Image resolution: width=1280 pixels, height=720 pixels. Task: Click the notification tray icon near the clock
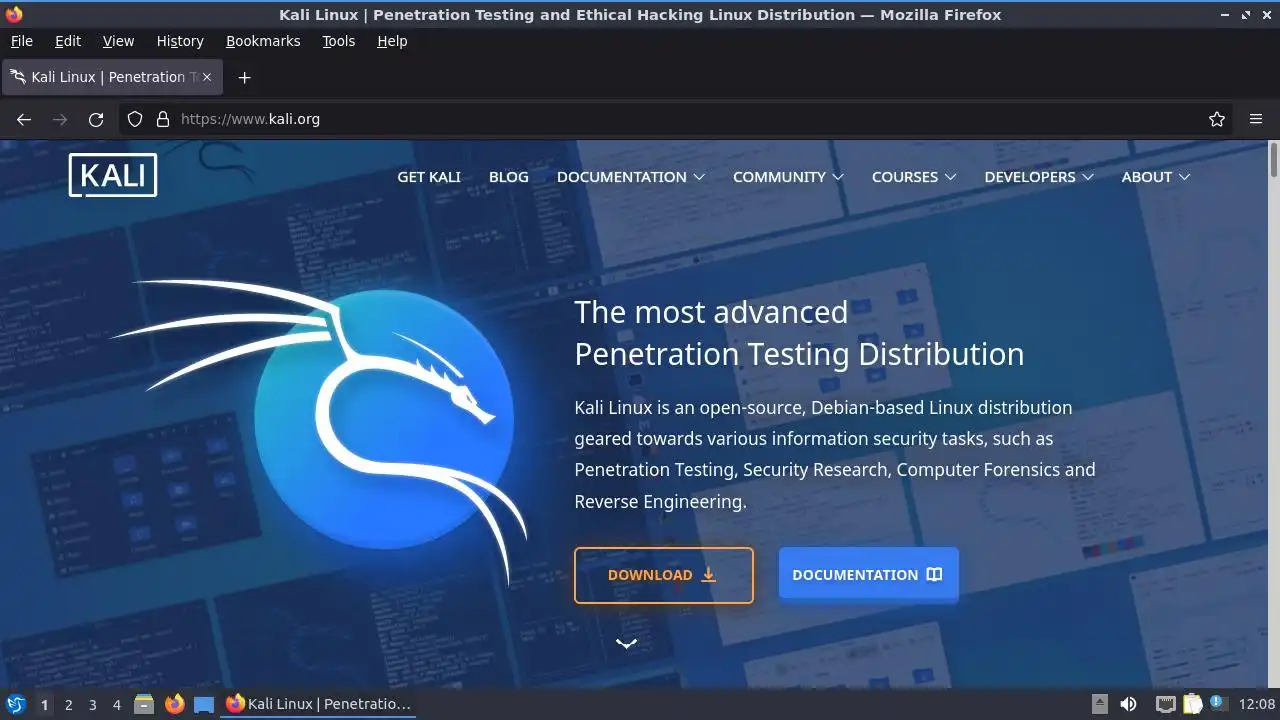coord(1217,704)
